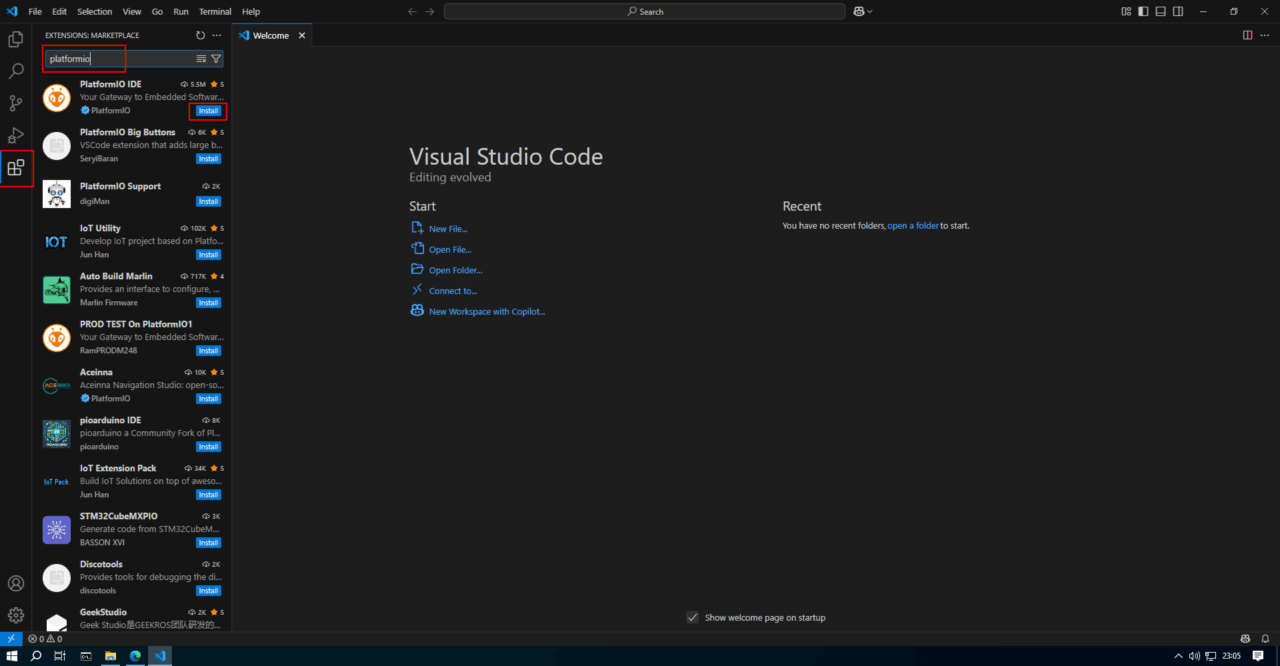Open the taskbar clock showing 23:05
Viewport: 1280px width, 666px height.
pos(1233,656)
